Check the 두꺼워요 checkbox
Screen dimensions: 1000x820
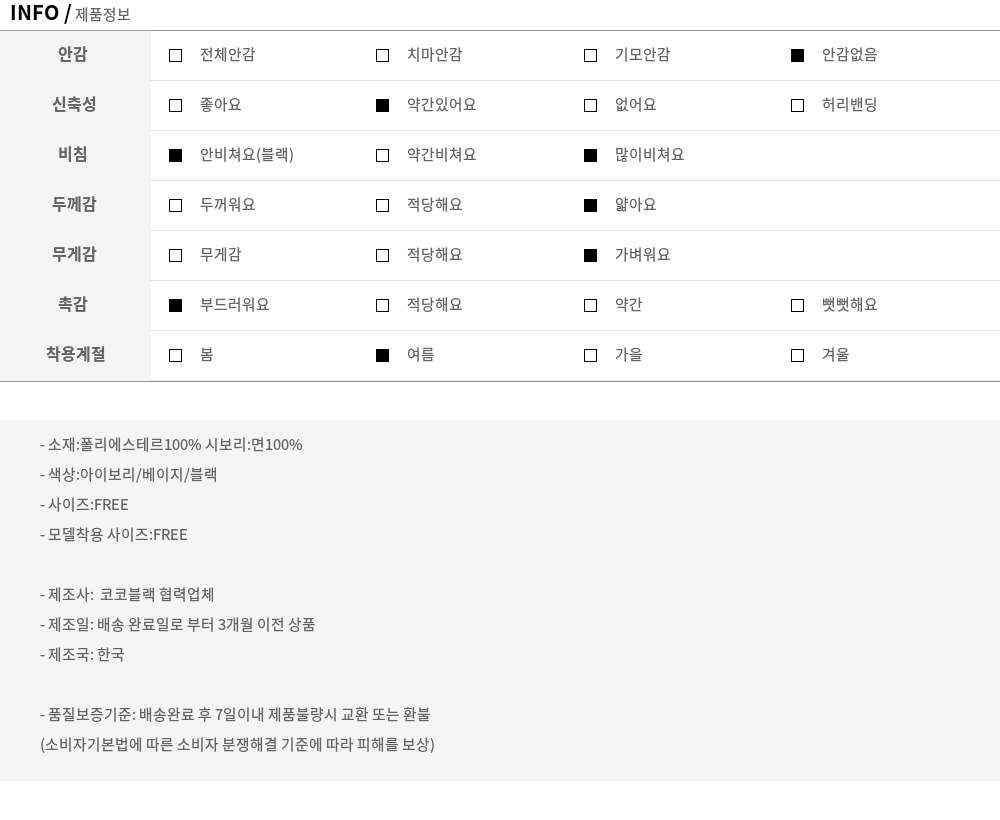tap(176, 205)
